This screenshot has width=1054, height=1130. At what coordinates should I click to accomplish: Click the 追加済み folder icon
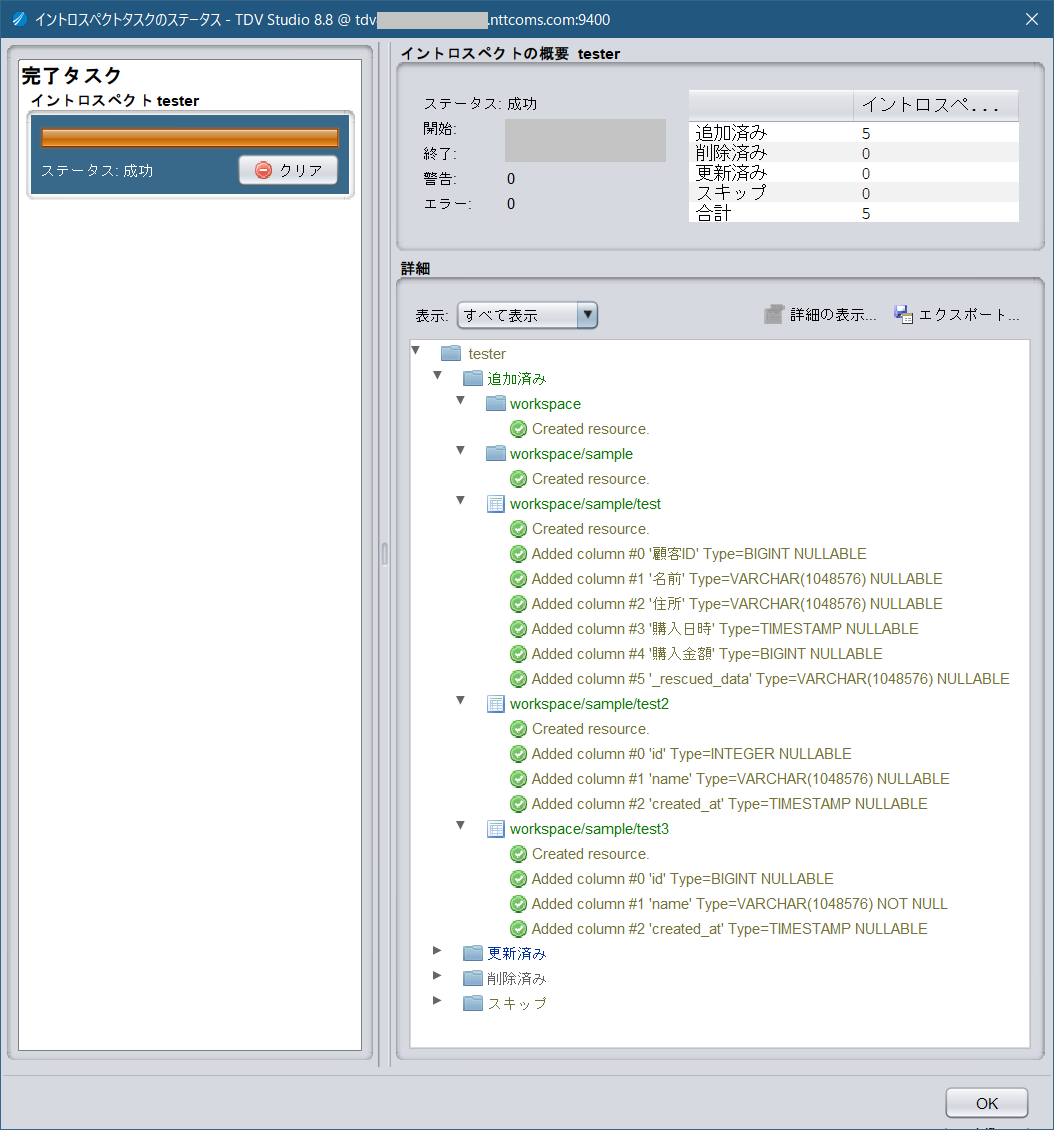click(473, 378)
